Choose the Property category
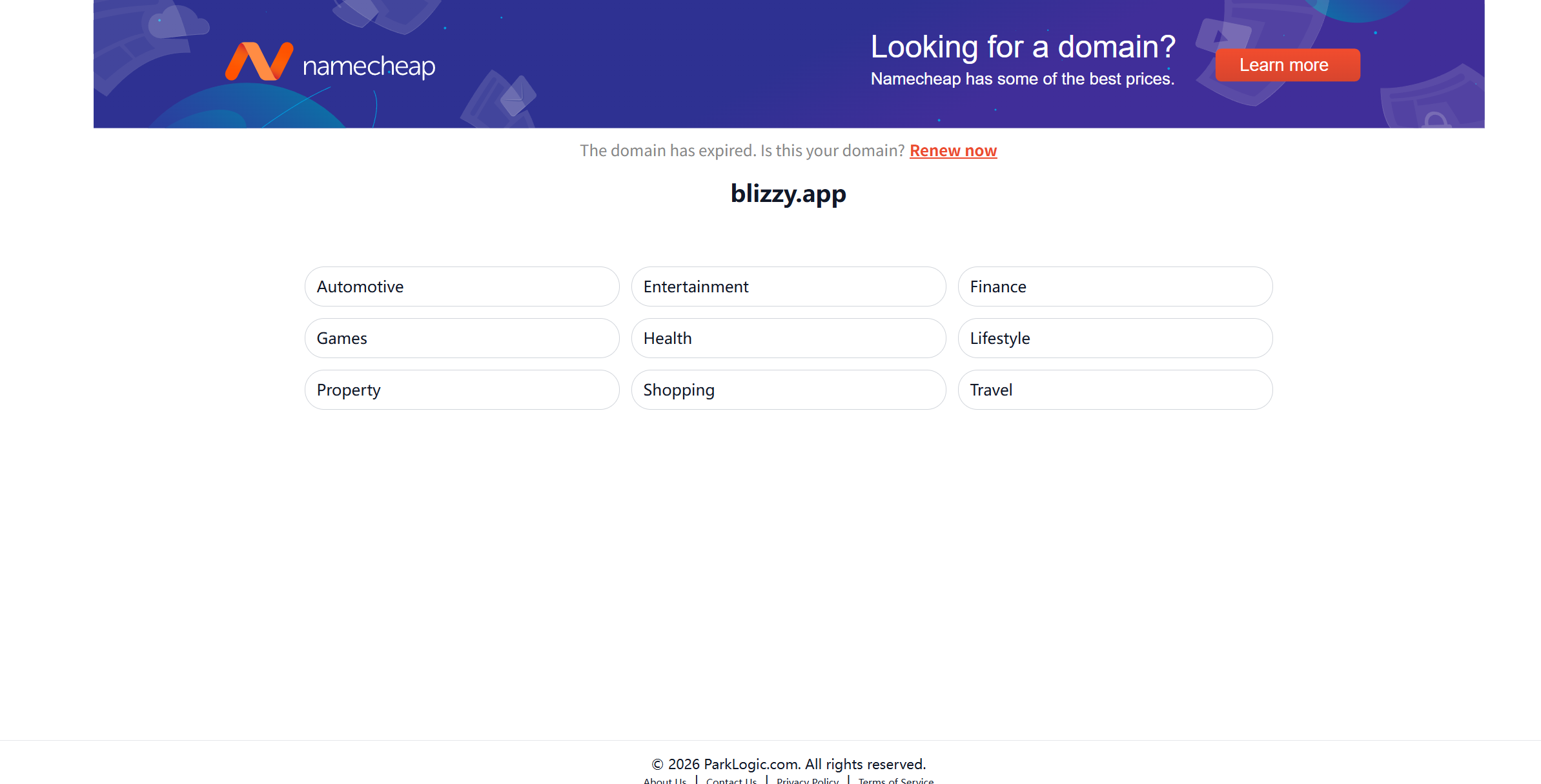Screen dimensions: 1541x784 point(462,390)
